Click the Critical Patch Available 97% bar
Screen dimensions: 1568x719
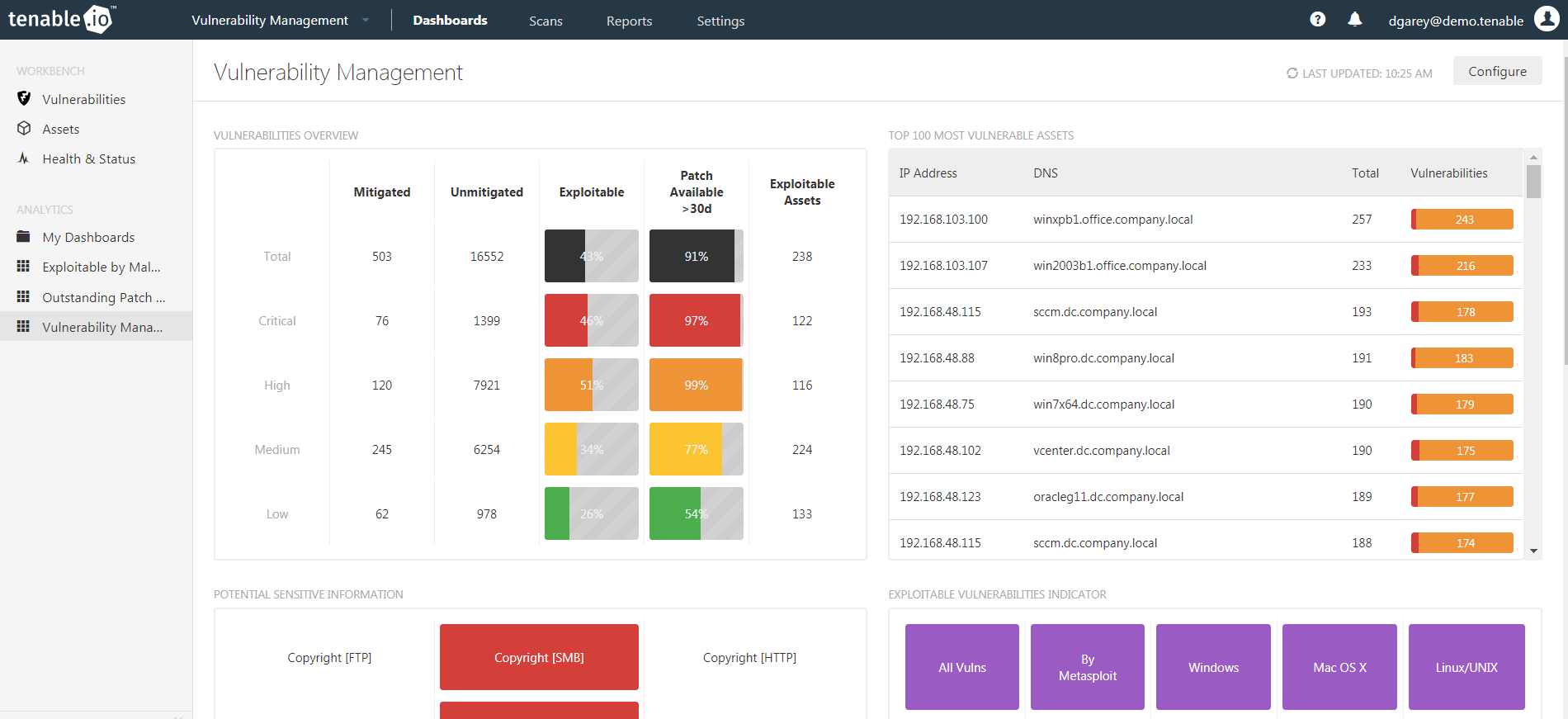[x=697, y=320]
